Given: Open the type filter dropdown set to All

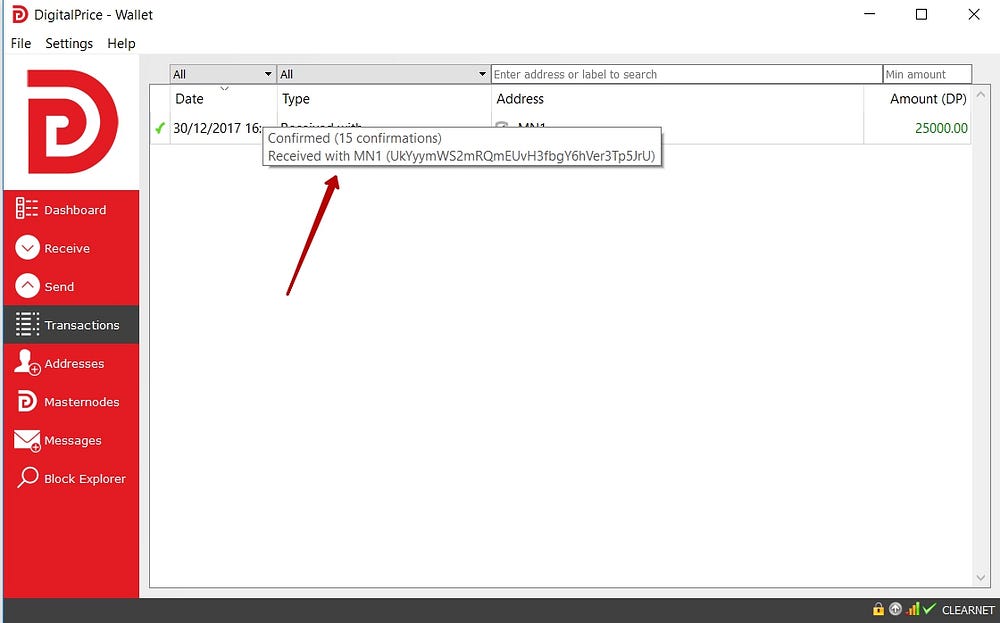Looking at the screenshot, I should tap(383, 74).
